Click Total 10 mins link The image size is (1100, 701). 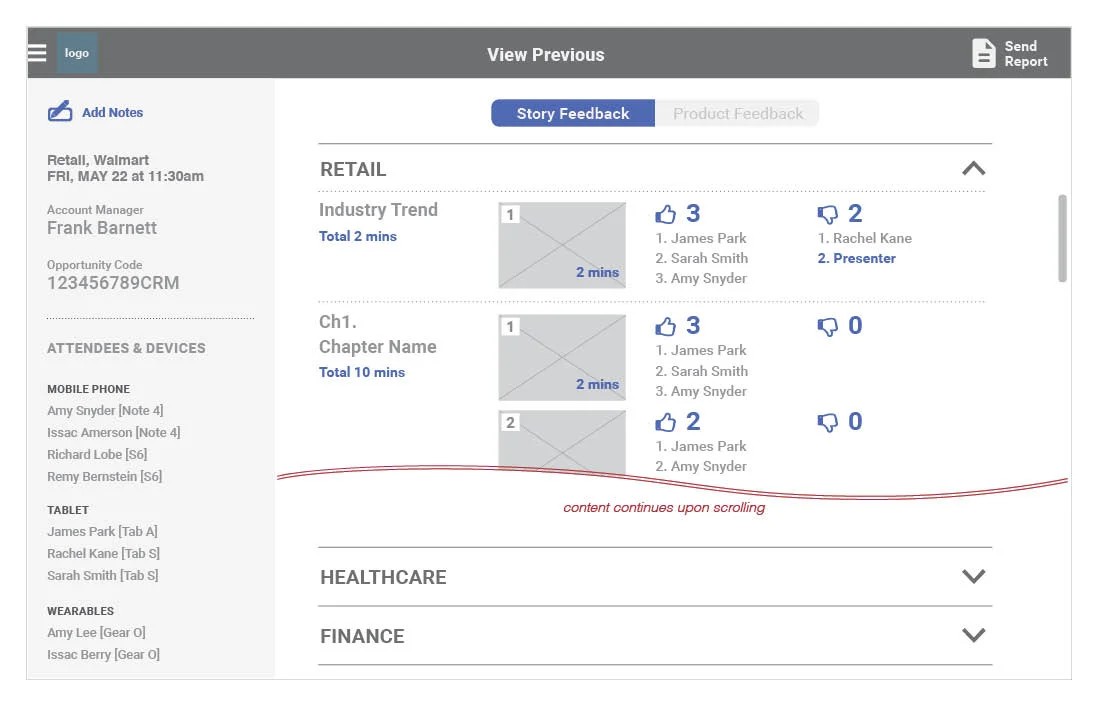pos(362,372)
